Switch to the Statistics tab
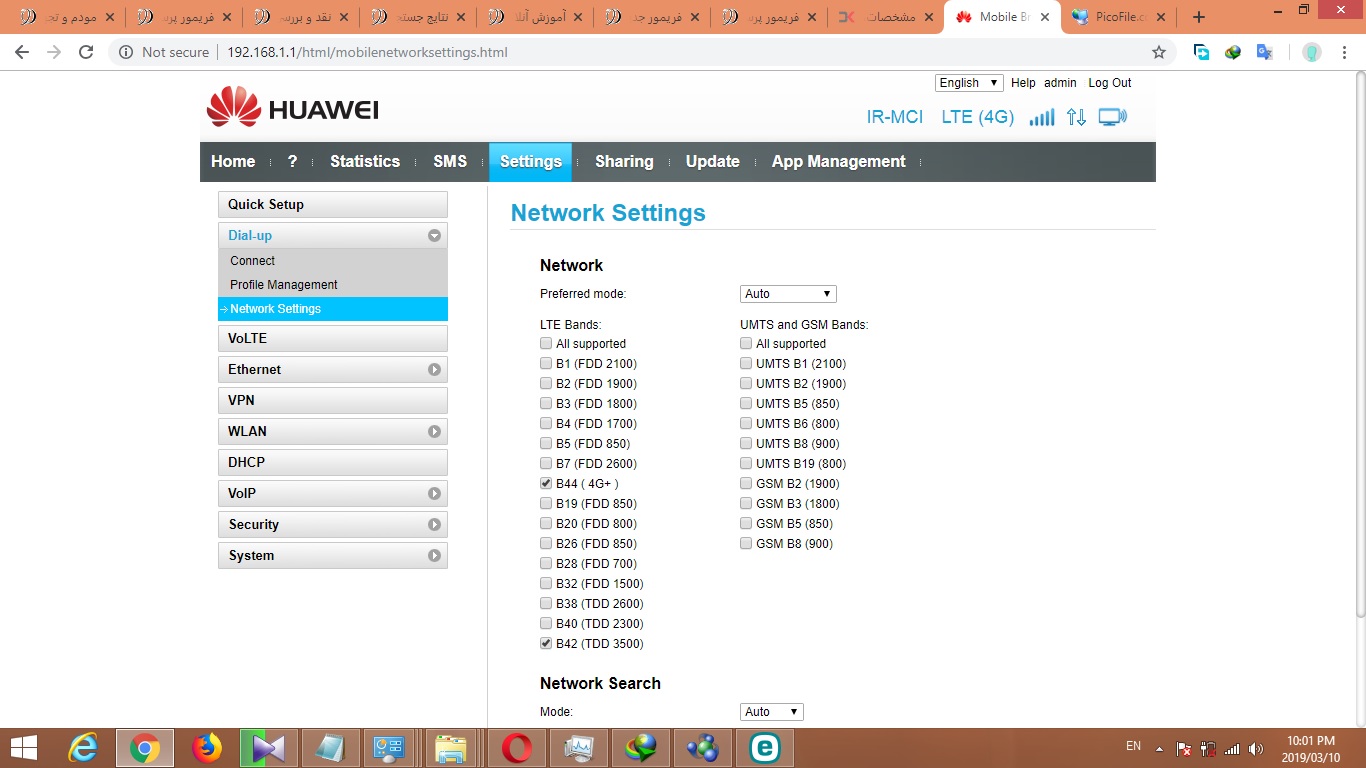The image size is (1366, 768). click(365, 162)
